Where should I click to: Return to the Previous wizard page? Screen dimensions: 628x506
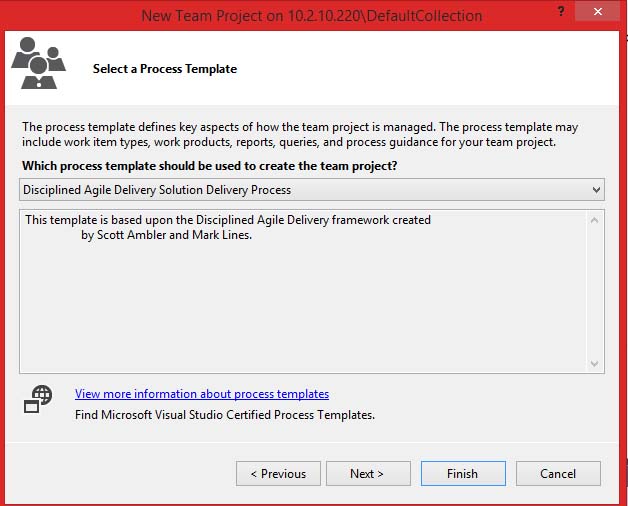tap(278, 474)
